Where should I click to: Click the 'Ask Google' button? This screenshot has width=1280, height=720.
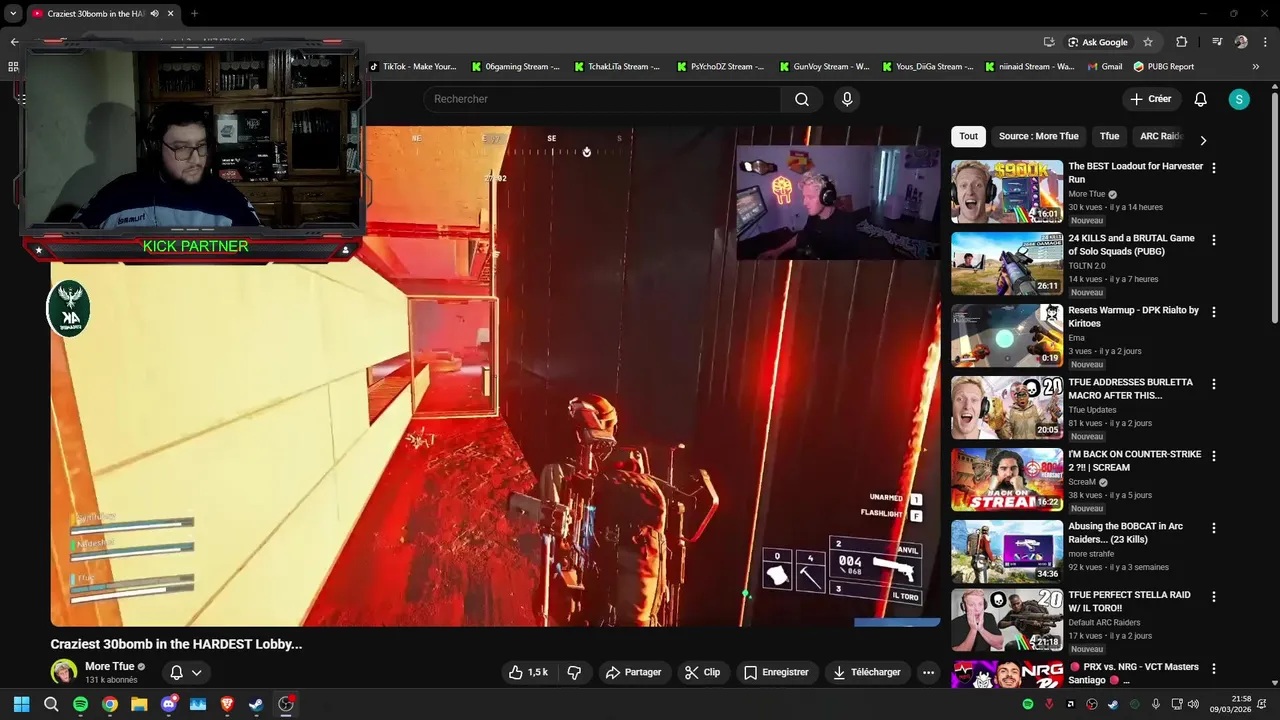point(1098,42)
